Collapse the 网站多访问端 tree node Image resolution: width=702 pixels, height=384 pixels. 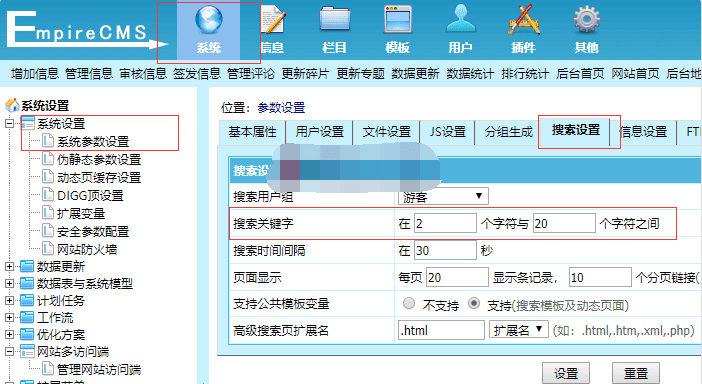(x=9, y=351)
